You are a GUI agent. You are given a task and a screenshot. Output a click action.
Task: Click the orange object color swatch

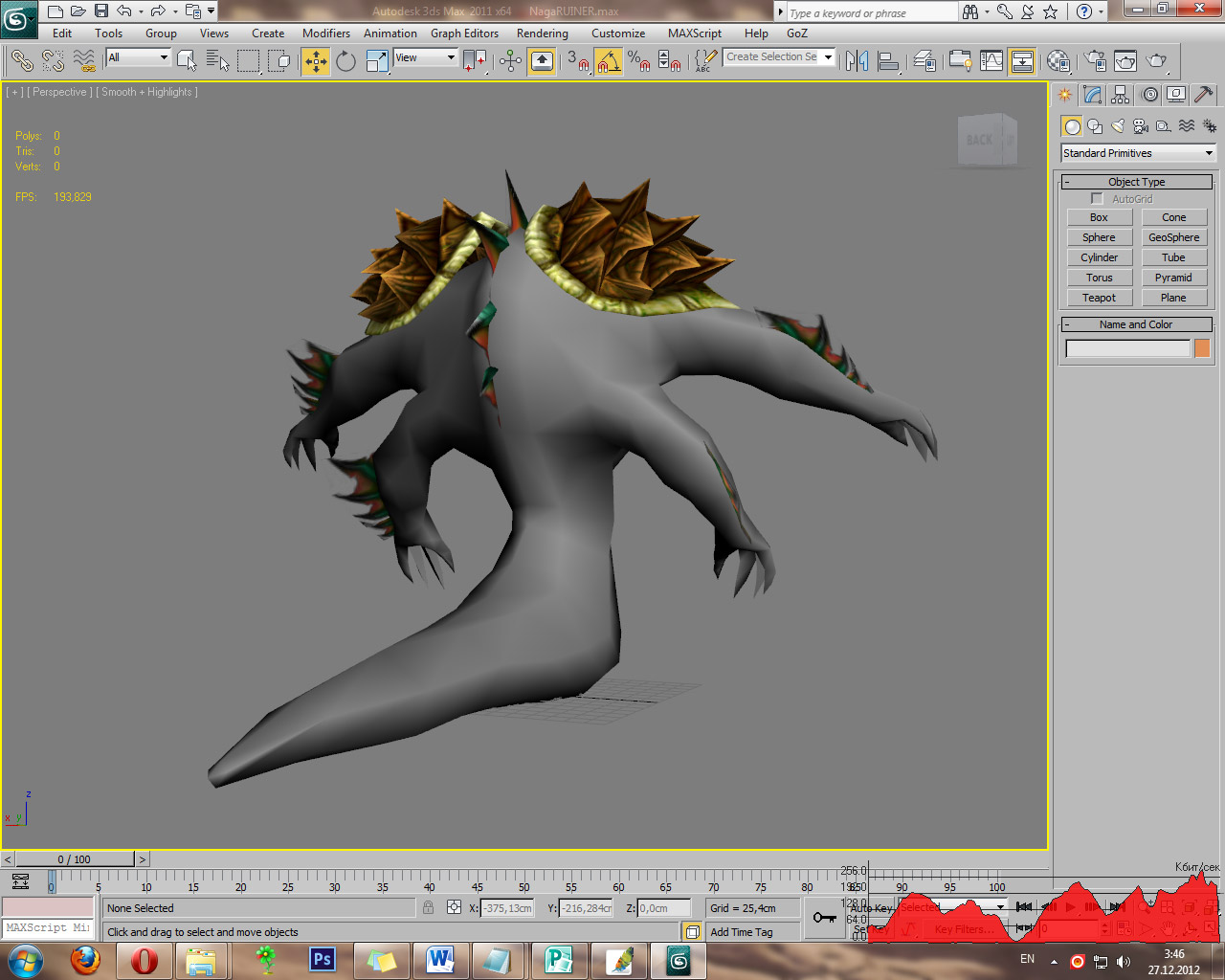coord(1202,348)
